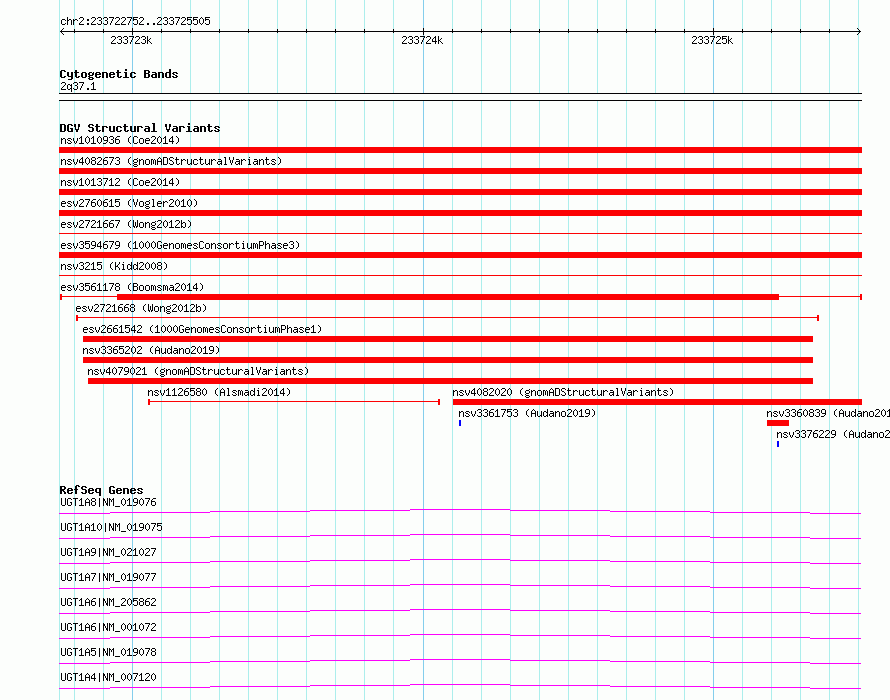Click the chr2:233722752..233725505 coordinate label

point(135,21)
